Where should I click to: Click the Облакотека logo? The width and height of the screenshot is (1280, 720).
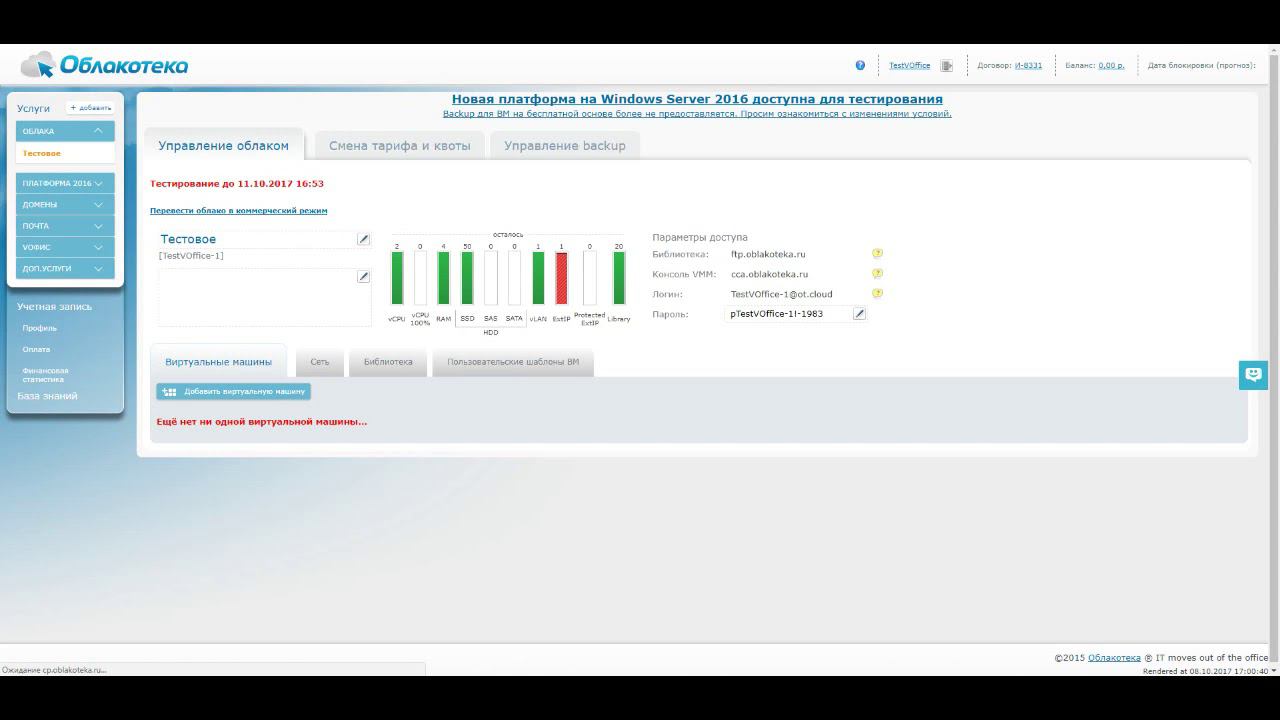[x=104, y=65]
